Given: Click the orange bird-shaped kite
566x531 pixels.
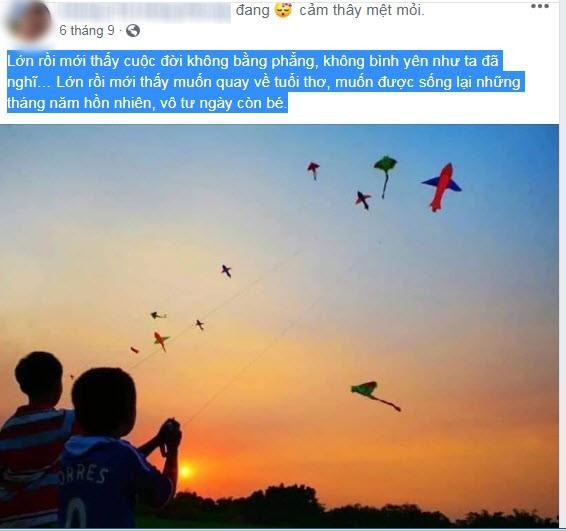Looking at the screenshot, I should 161,340.
